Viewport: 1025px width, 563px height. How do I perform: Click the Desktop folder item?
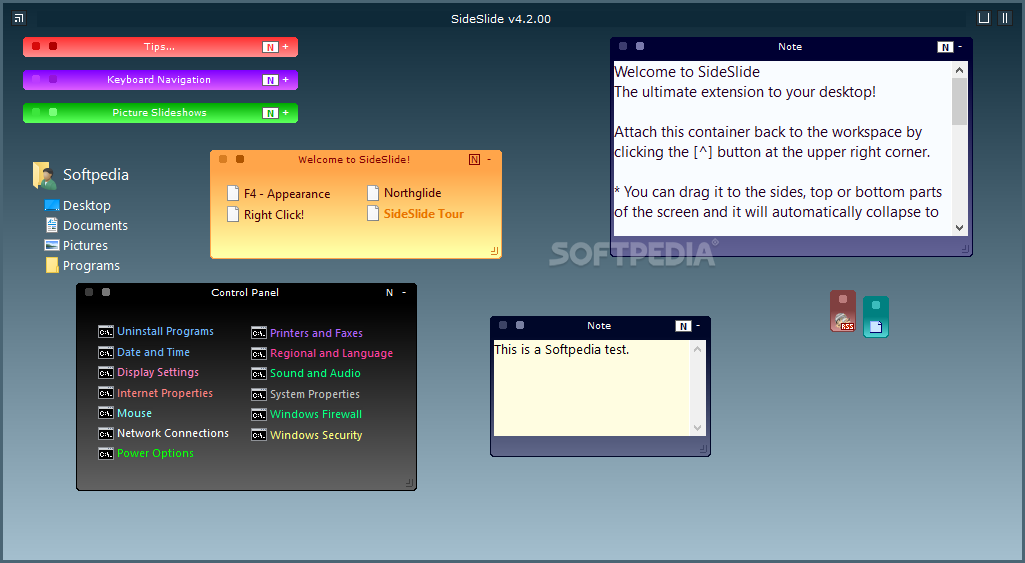[86, 206]
